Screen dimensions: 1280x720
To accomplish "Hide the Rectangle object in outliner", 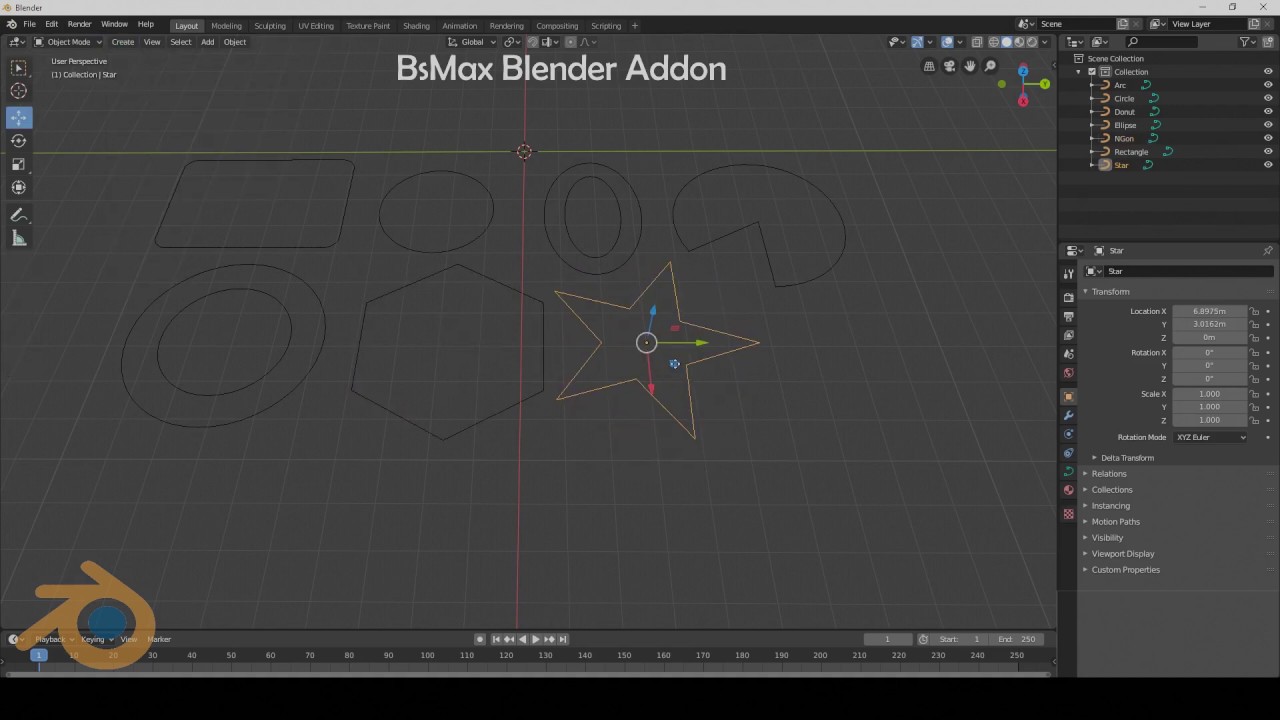I will [1268, 152].
